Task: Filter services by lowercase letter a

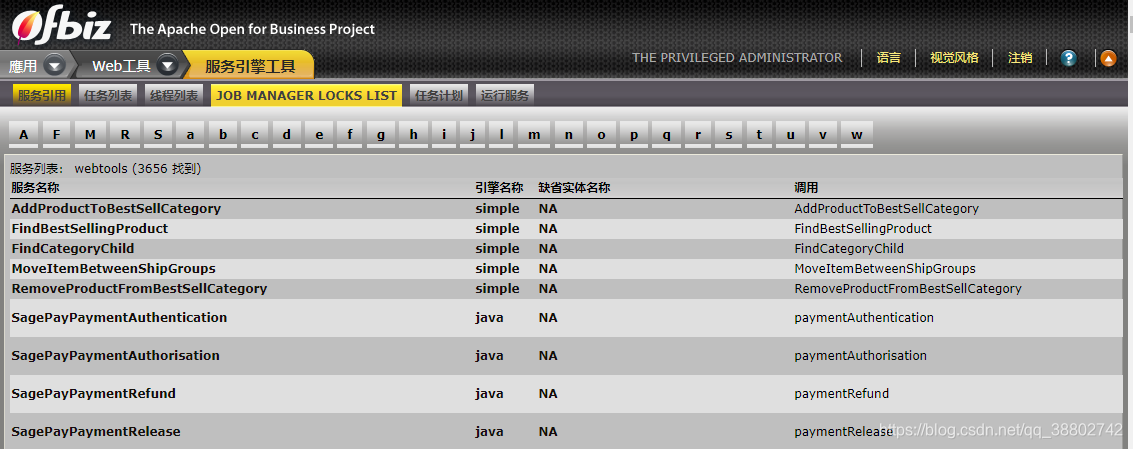Action: coord(190,134)
